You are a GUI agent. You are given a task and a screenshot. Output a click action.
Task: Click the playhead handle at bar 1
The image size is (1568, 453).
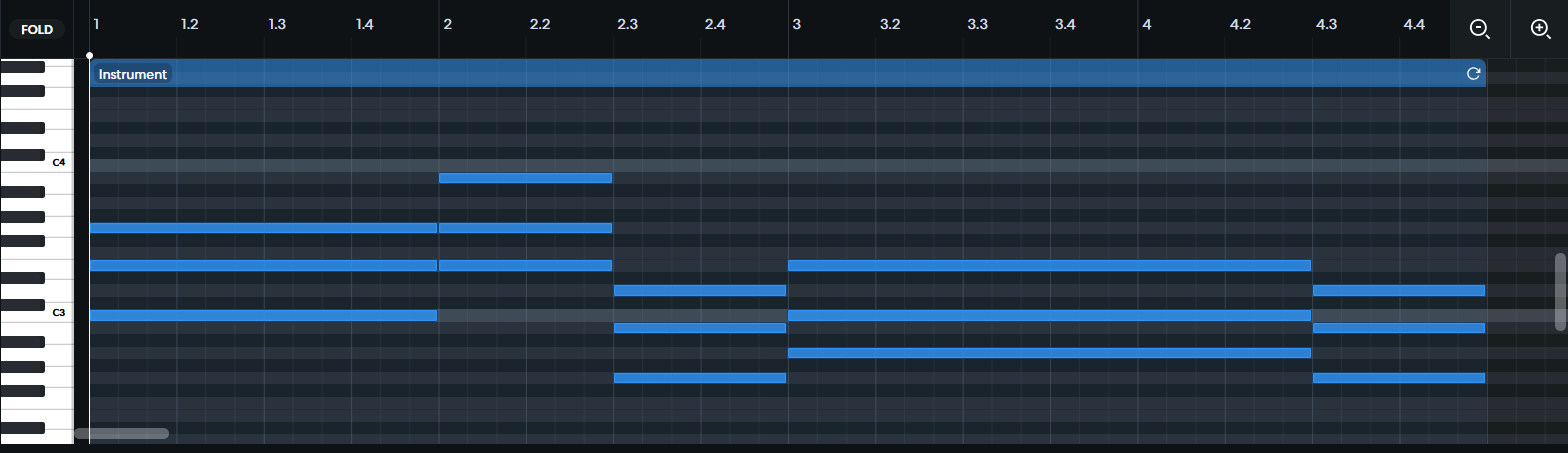coord(90,56)
